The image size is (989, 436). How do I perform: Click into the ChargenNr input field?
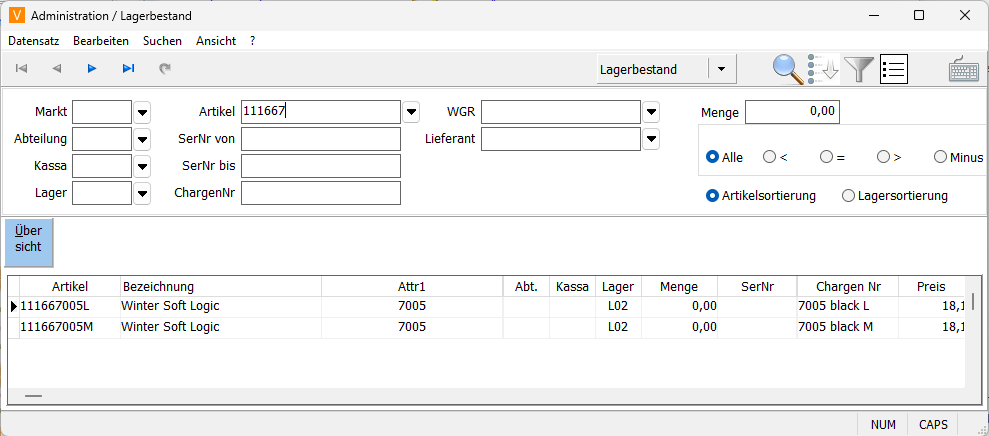click(x=320, y=193)
